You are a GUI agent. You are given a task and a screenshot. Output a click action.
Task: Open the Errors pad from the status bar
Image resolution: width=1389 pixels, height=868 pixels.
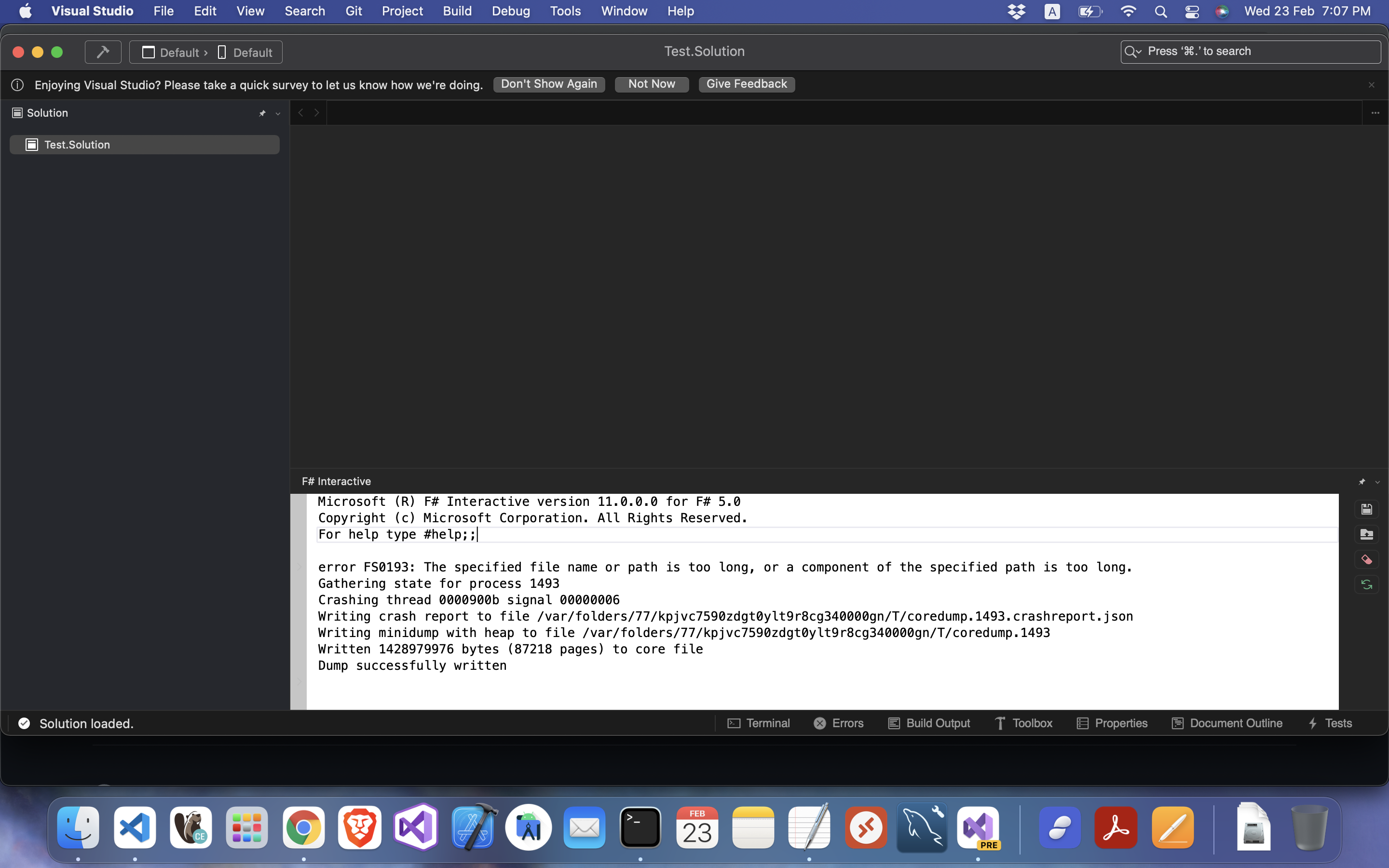pos(839,723)
